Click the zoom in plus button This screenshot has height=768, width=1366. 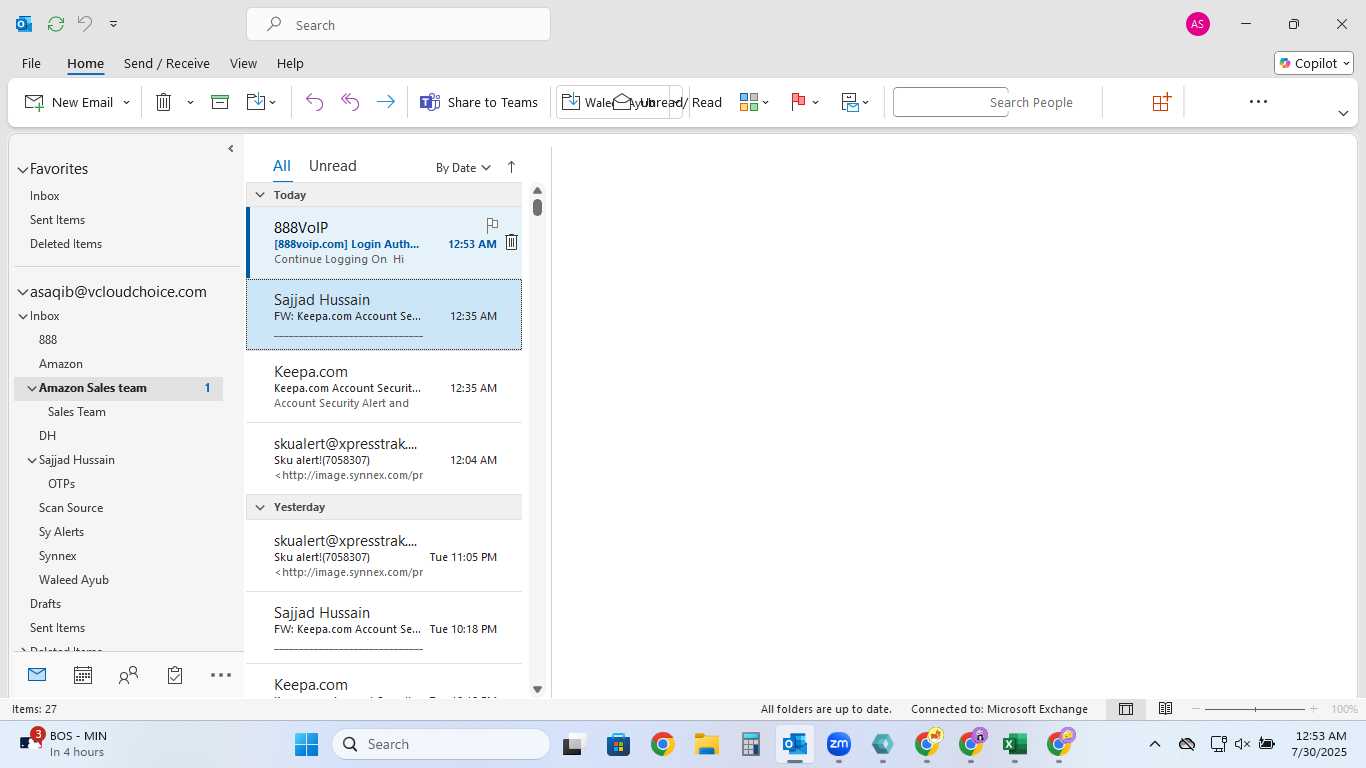(x=1314, y=709)
